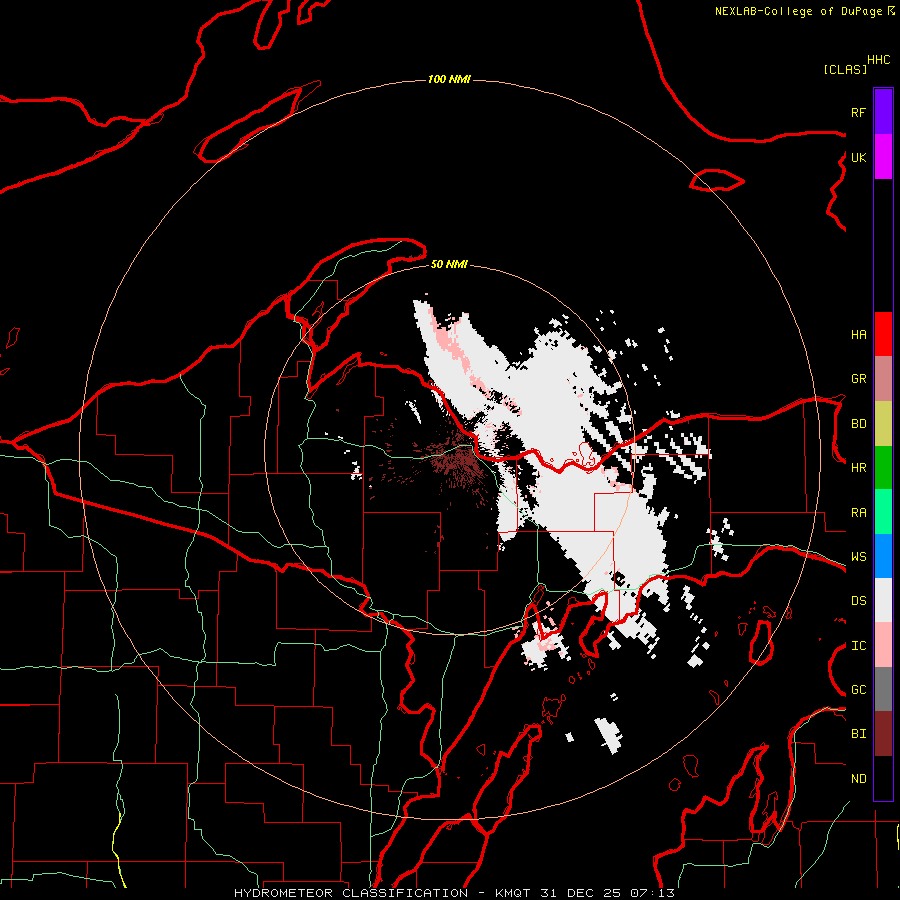Click the HR legend label

click(858, 468)
